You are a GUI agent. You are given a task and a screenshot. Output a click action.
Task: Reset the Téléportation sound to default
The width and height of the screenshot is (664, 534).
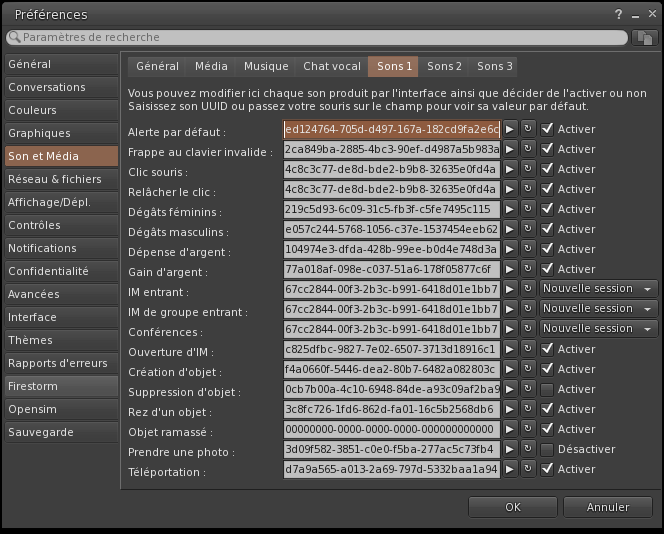(x=528, y=469)
